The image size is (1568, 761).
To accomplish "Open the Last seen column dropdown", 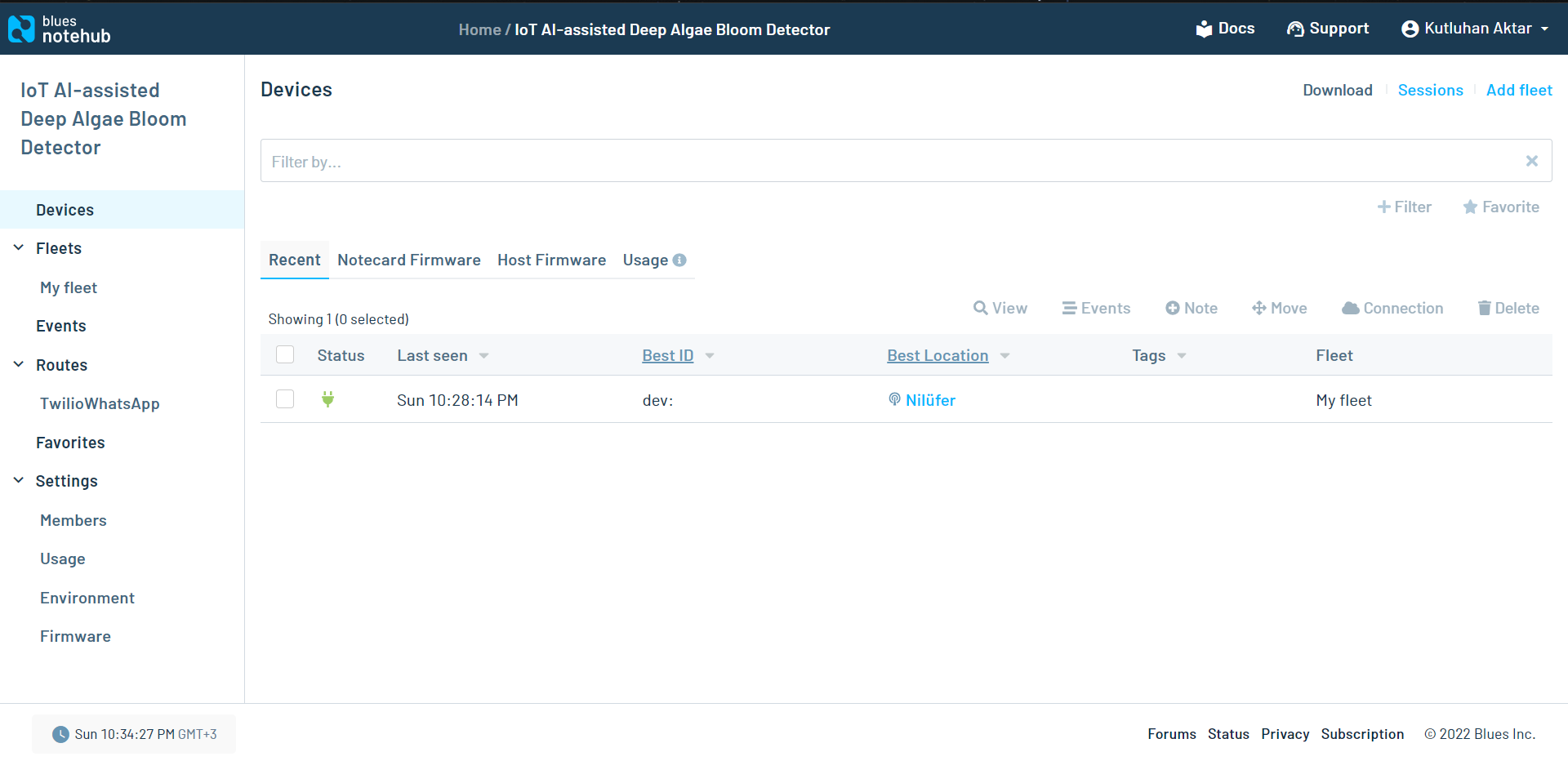I will click(483, 356).
